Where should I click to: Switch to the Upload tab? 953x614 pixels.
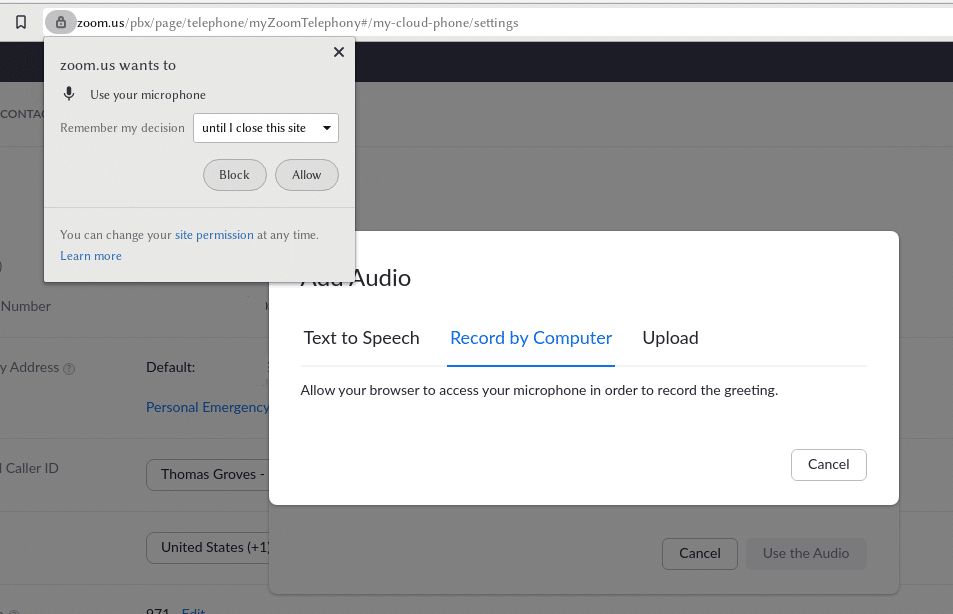pyautogui.click(x=670, y=338)
